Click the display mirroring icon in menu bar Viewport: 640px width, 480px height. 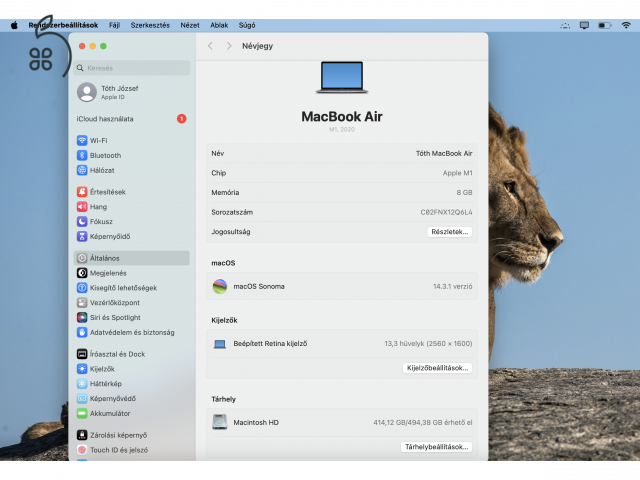click(x=584, y=25)
